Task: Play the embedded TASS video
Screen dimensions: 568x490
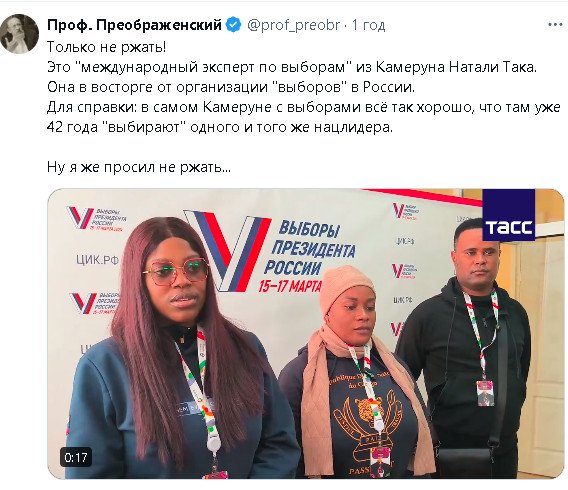Action: pos(305,334)
